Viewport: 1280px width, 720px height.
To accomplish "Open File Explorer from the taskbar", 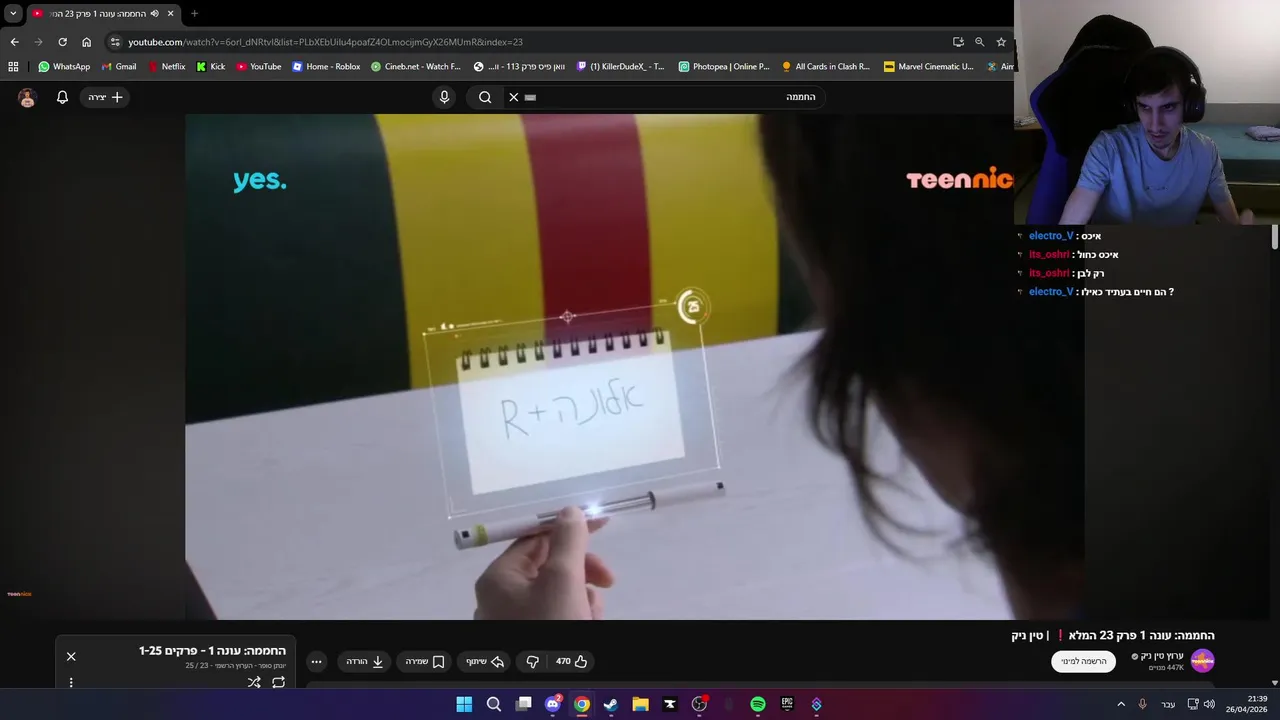I will pos(640,704).
